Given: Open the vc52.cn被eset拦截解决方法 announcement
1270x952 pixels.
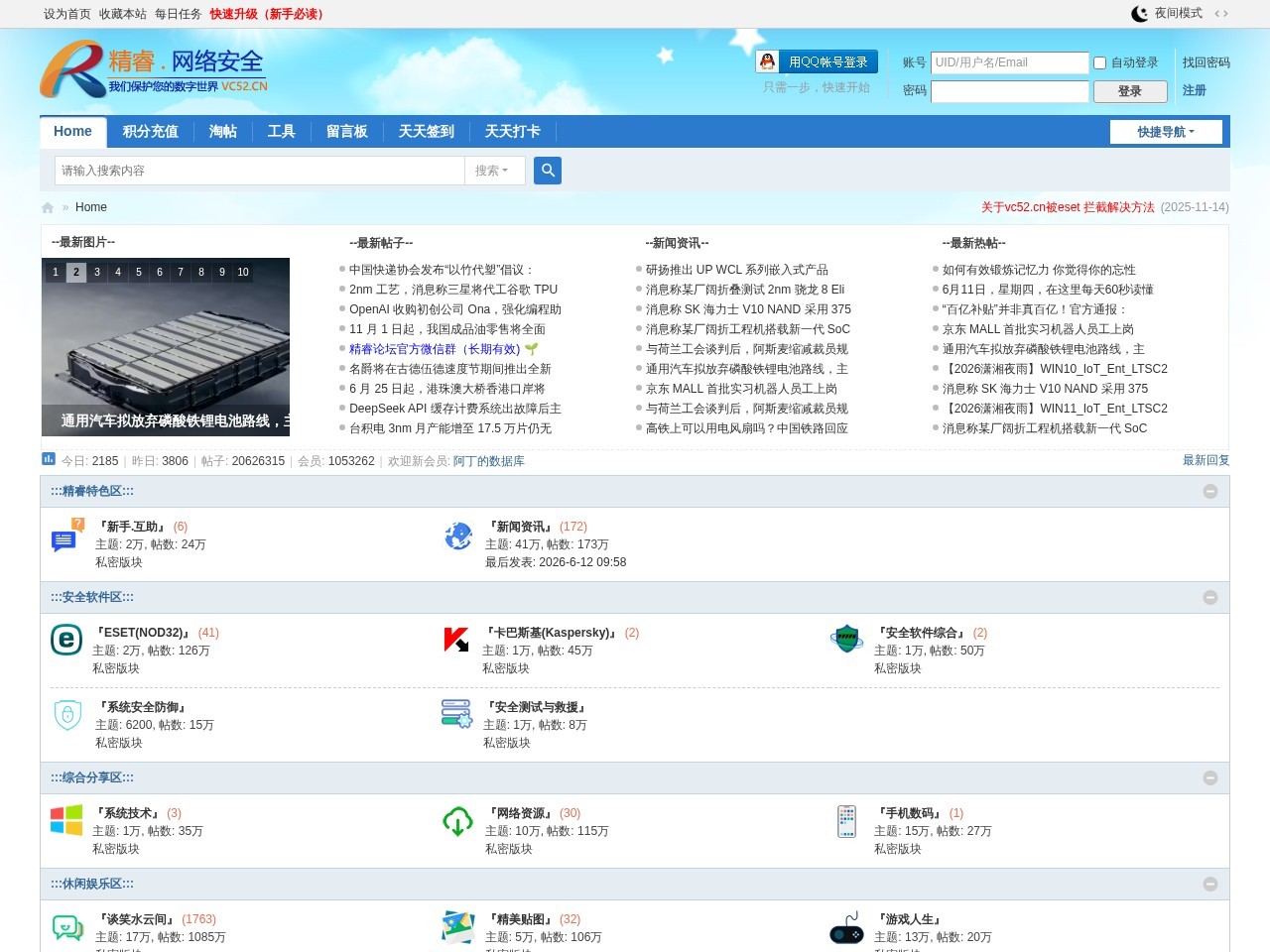Looking at the screenshot, I should (x=1068, y=207).
